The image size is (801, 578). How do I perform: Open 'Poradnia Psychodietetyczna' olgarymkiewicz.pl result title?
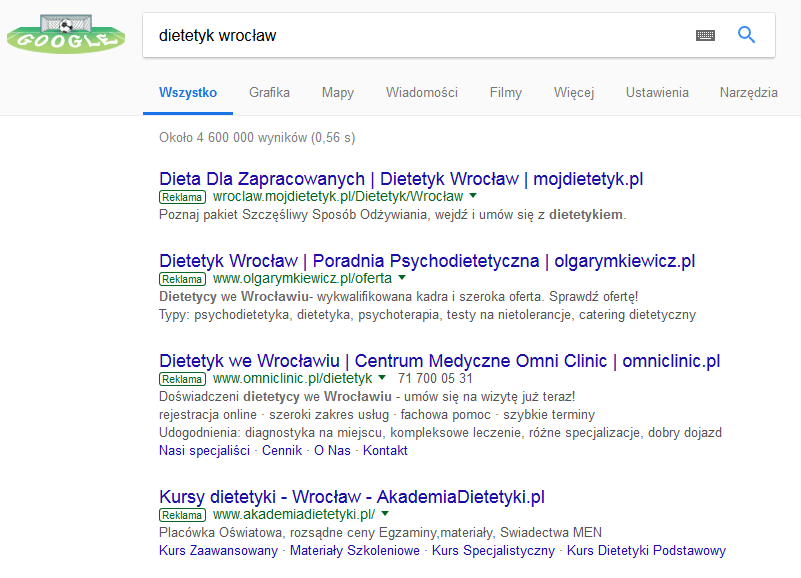[427, 261]
